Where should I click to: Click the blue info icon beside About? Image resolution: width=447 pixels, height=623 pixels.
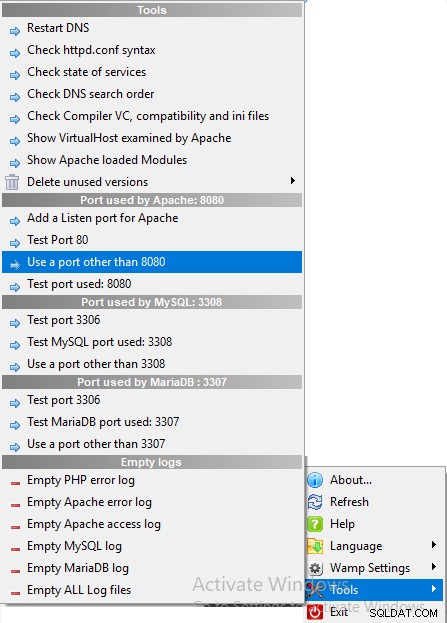[315, 480]
